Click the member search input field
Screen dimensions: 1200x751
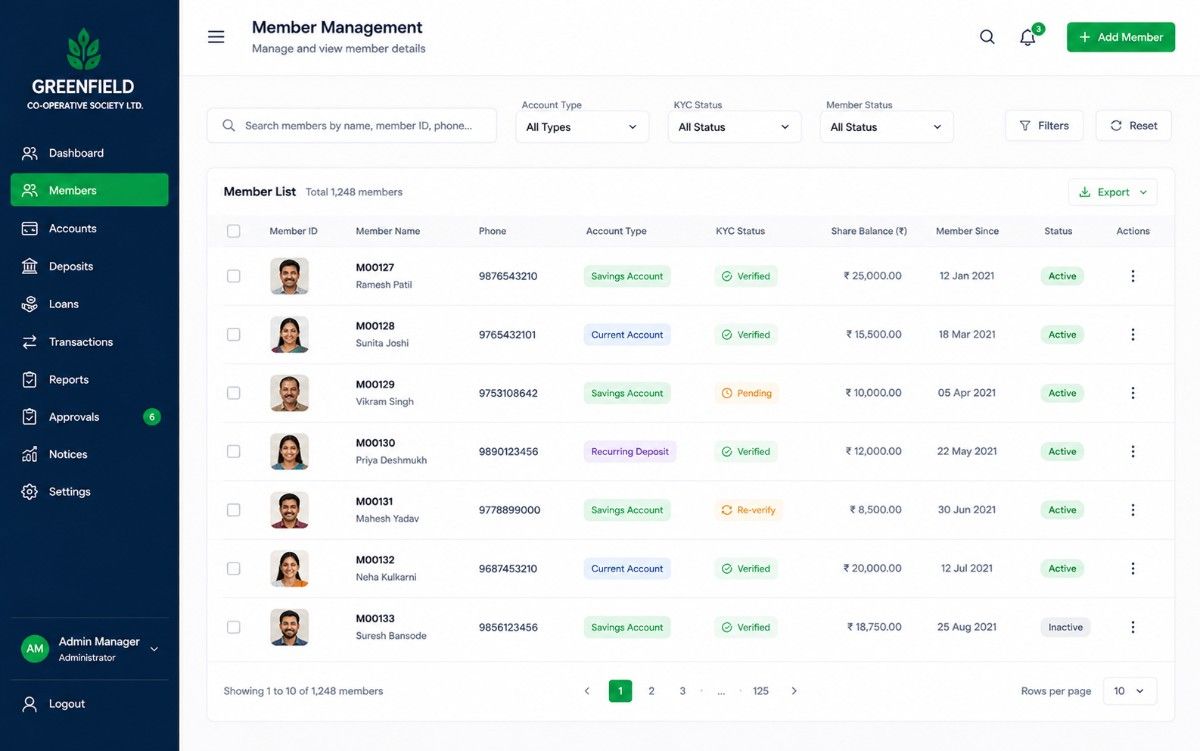tap(352, 126)
